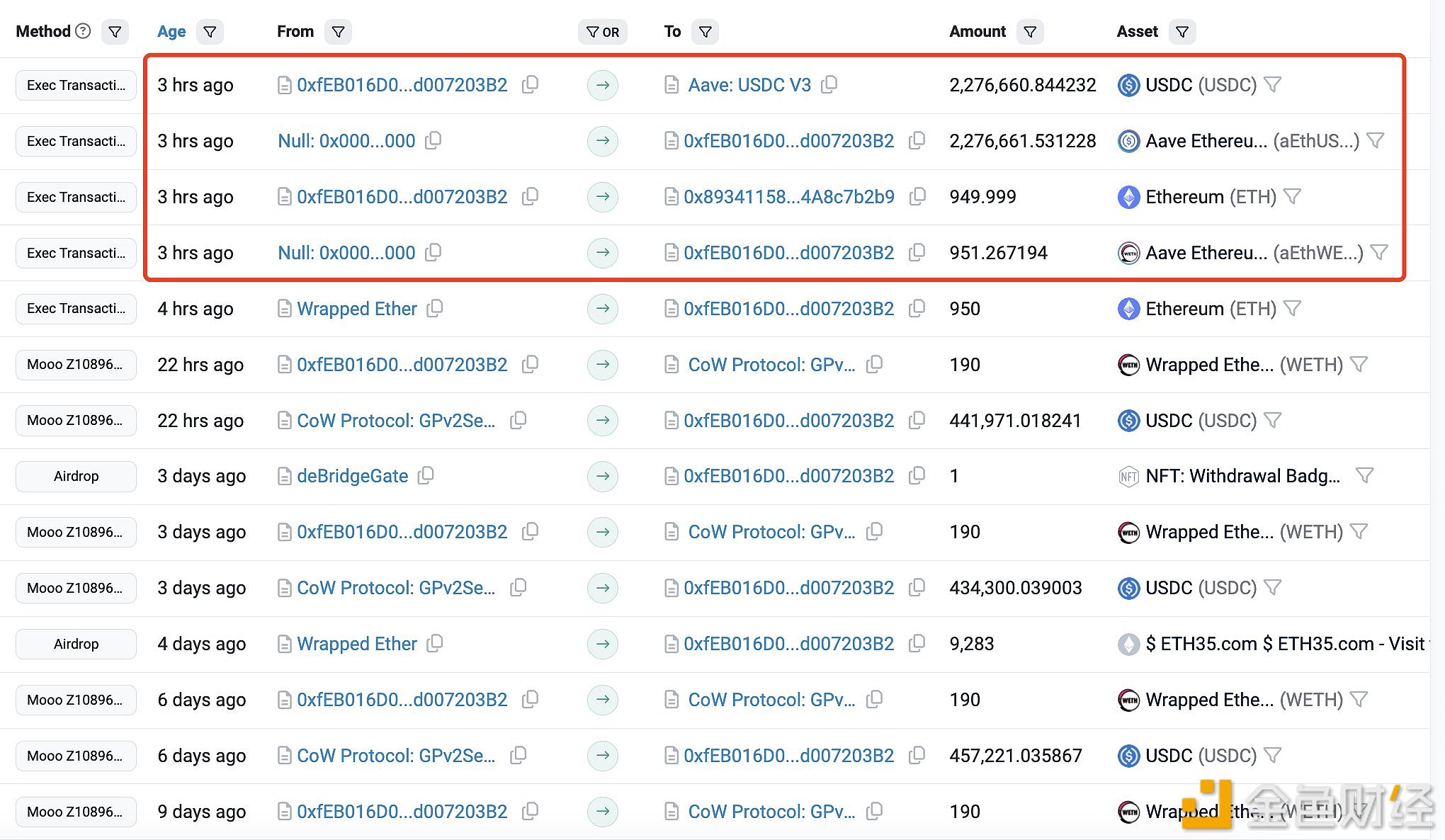The image size is (1445, 840).
Task: Copy the To address in the 9,283 row
Action: coord(917,644)
